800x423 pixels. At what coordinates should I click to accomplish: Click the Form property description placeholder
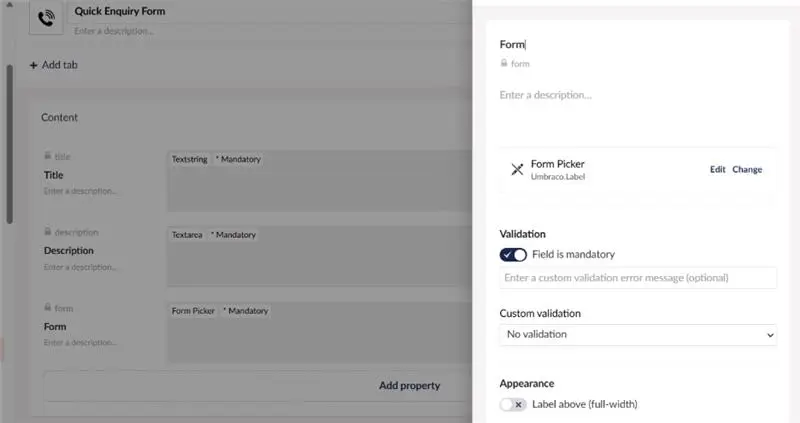click(80, 342)
